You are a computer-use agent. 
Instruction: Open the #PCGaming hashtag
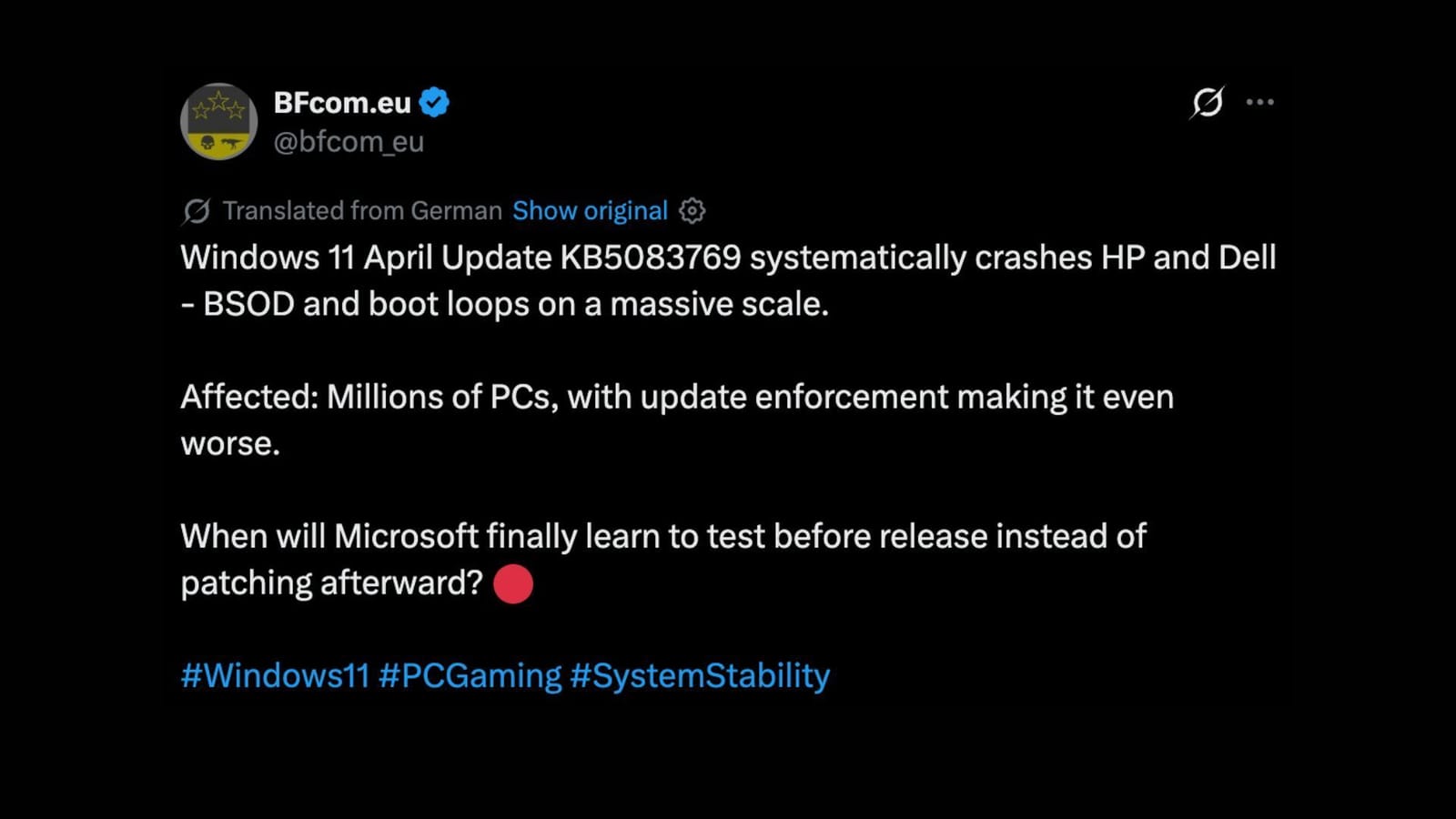tap(470, 676)
